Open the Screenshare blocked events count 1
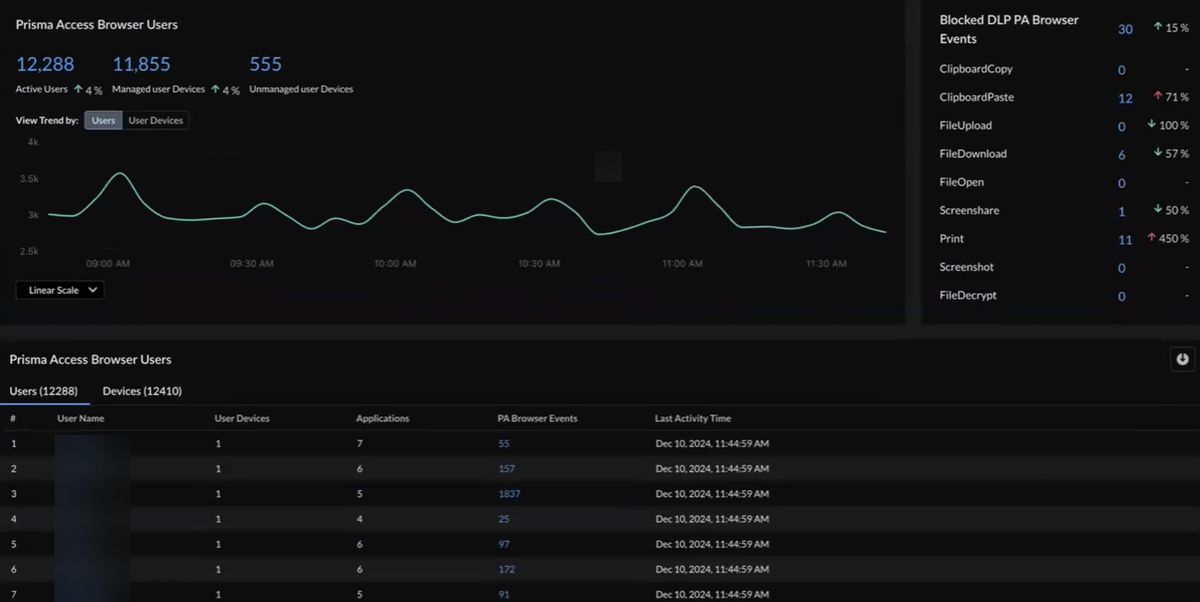The width and height of the screenshot is (1200, 602). (1122, 212)
